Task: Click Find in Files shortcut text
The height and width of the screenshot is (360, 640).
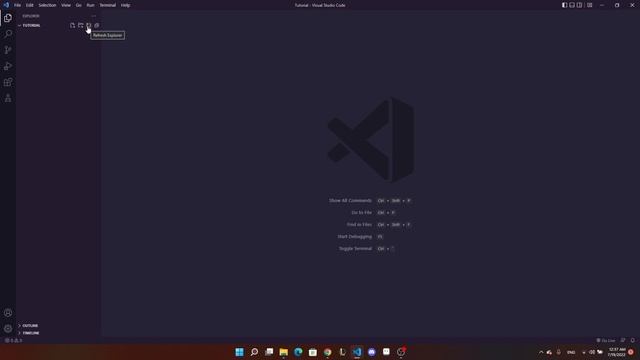Action: coord(359,224)
